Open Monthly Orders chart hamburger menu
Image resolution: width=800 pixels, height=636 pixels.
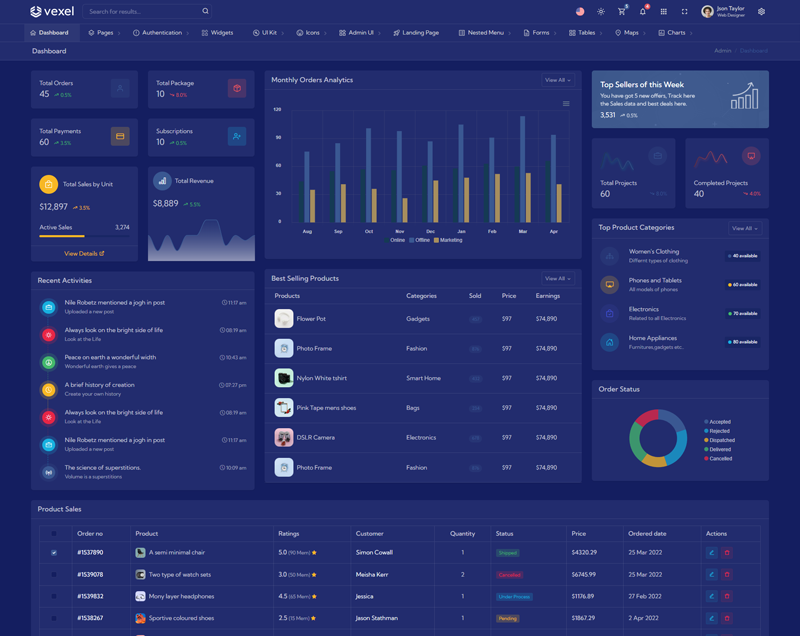(x=566, y=104)
